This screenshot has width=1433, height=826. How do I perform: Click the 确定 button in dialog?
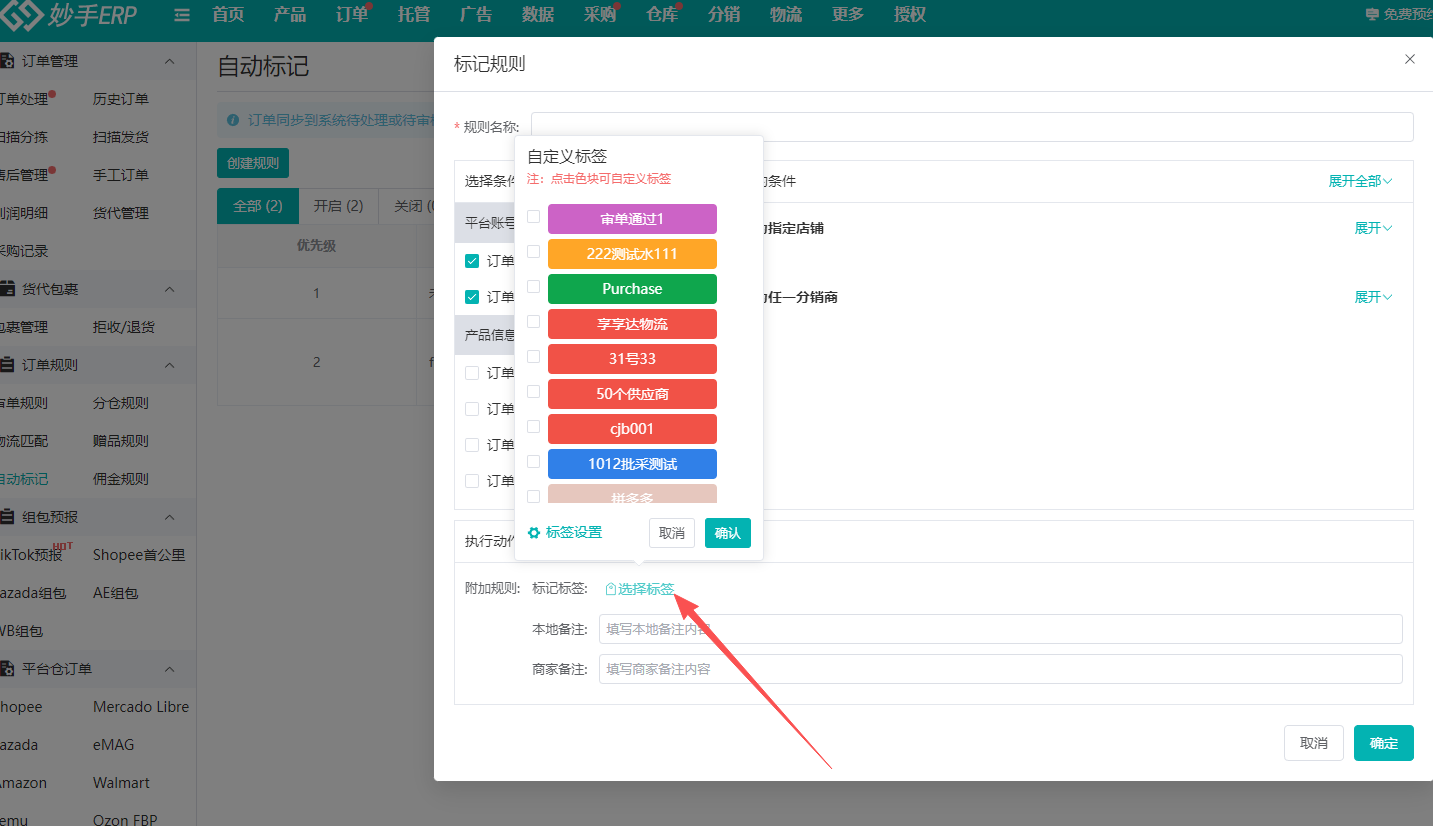(x=1383, y=743)
